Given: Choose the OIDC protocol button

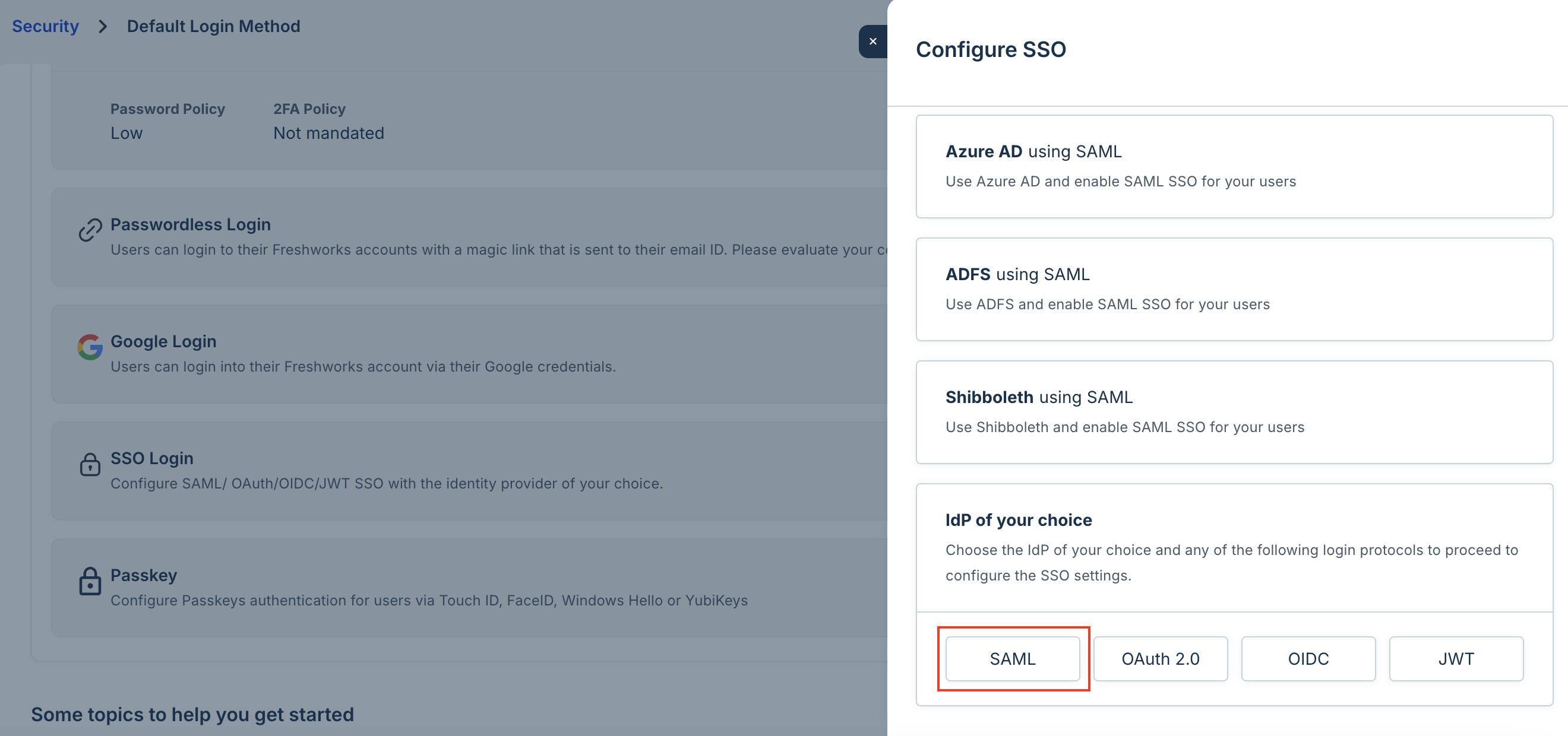Looking at the screenshot, I should click(1308, 659).
